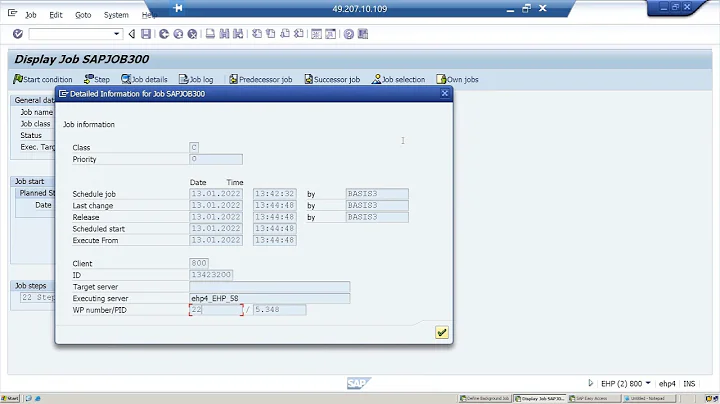Viewport: 720px width, 404px height.
Task: Click the Successor job button
Action: [x=332, y=79]
